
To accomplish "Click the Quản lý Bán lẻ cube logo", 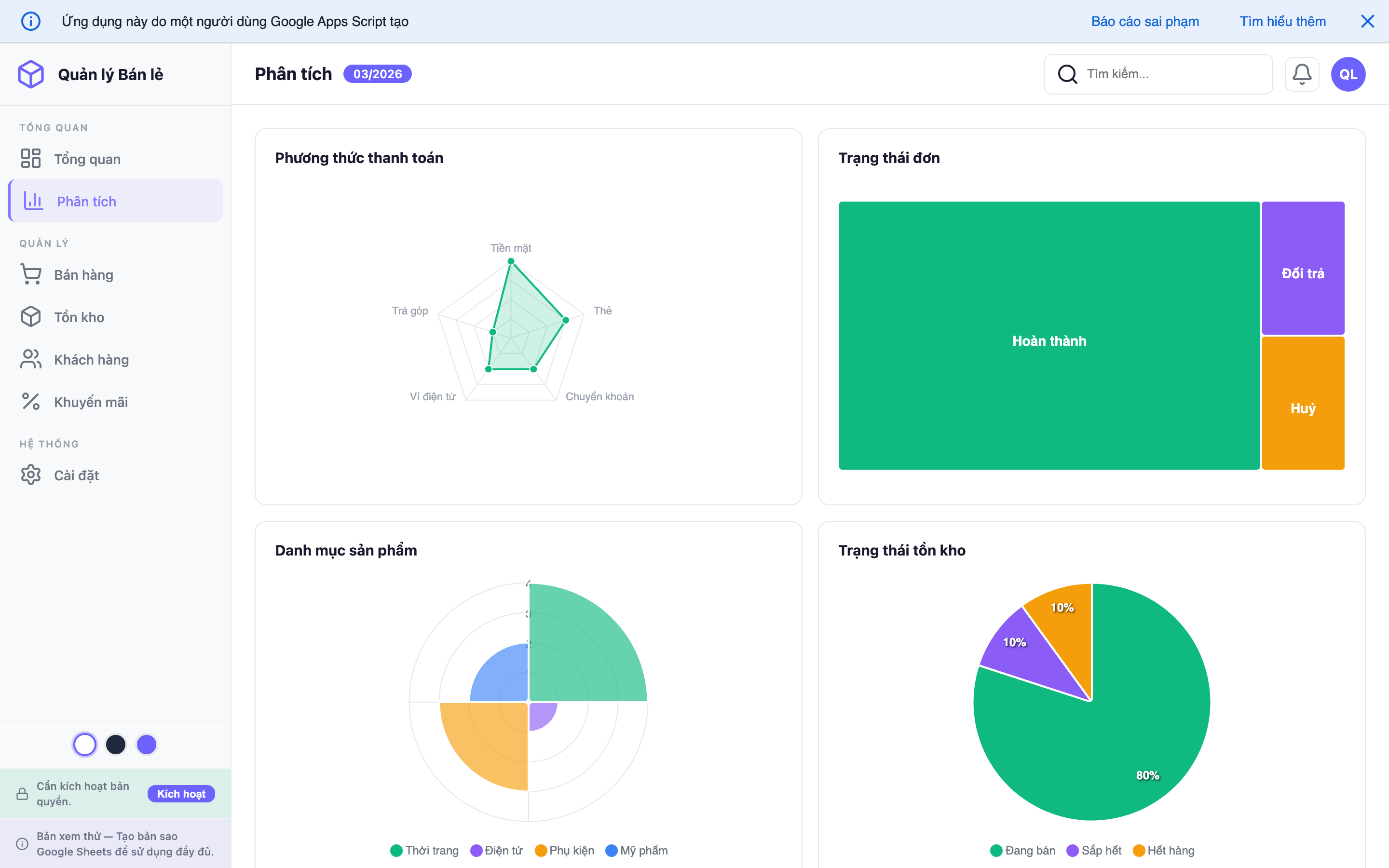I will pos(31,74).
